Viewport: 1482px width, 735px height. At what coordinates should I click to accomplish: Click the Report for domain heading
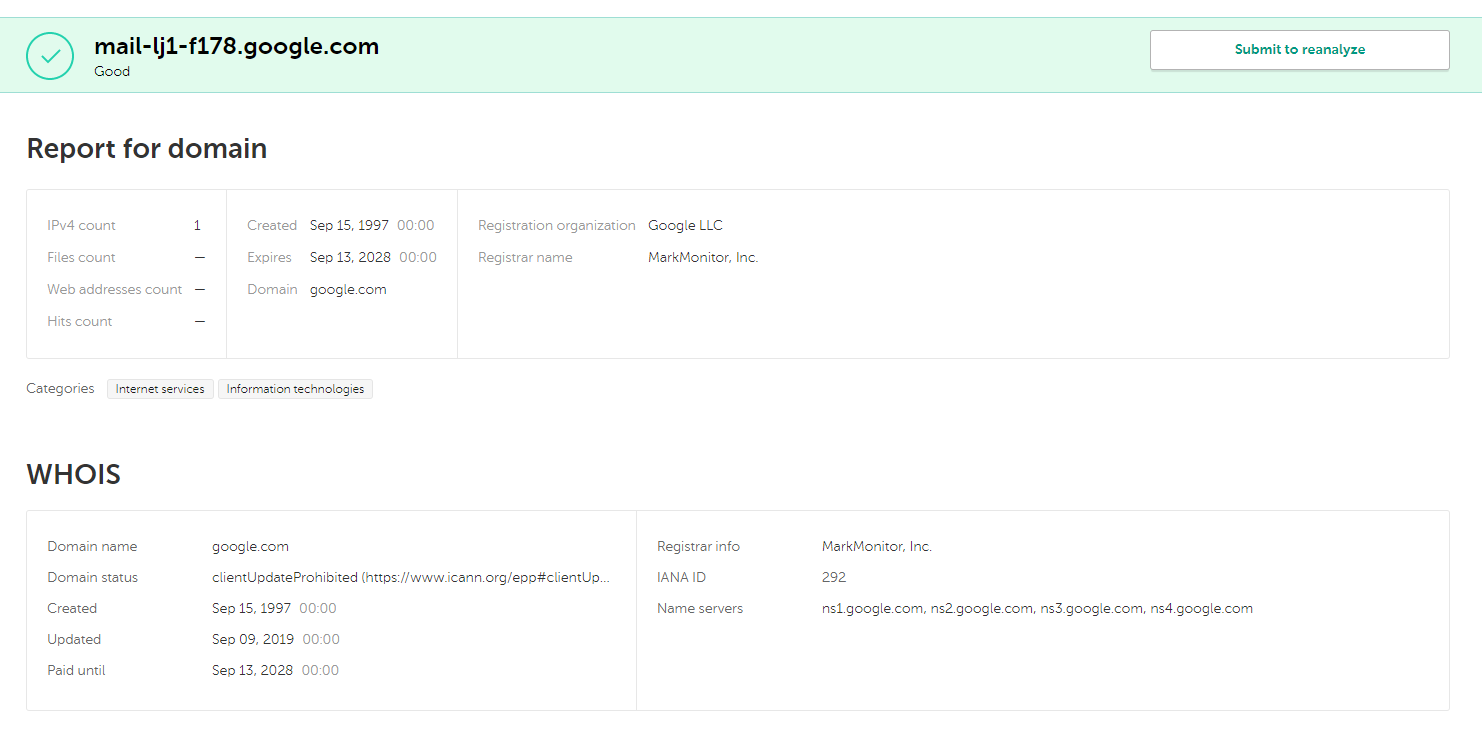tap(147, 148)
